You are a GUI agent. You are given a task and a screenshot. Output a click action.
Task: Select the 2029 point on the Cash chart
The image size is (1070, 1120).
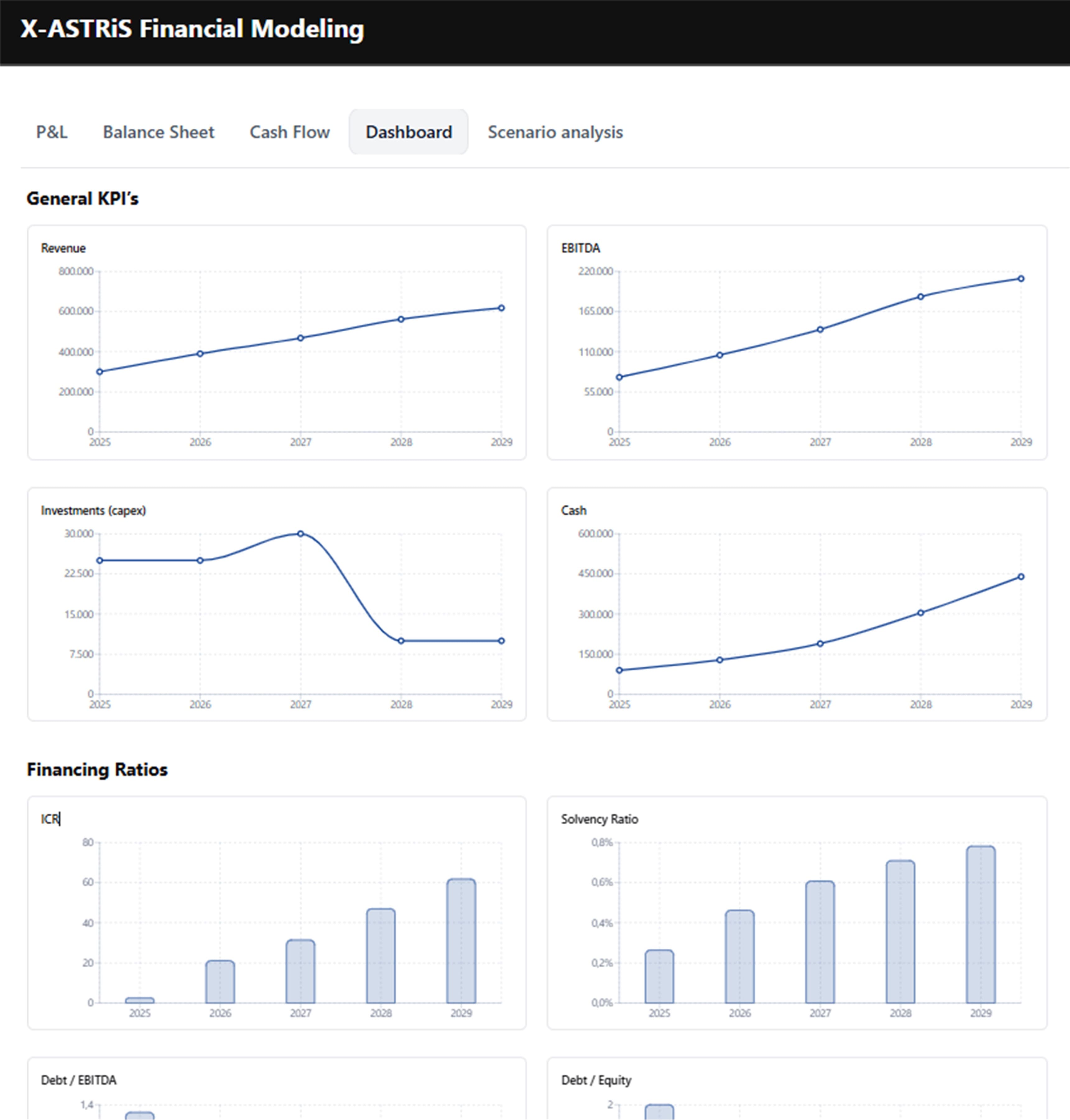click(1021, 577)
